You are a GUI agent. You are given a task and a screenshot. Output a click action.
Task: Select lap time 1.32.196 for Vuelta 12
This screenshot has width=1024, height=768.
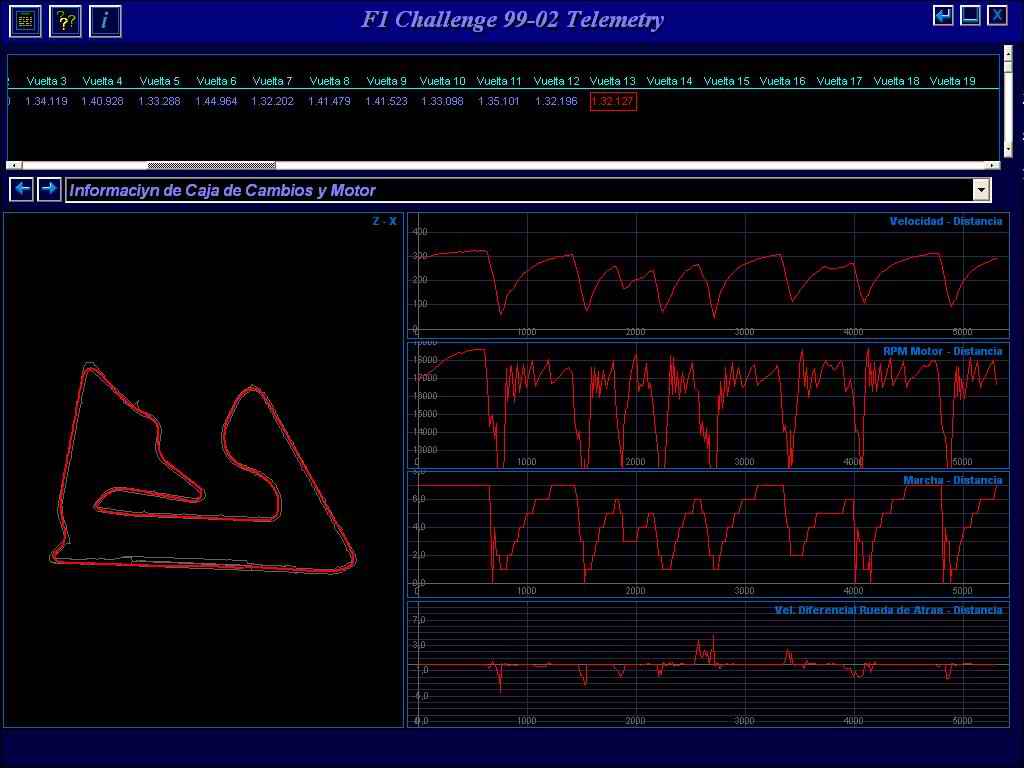click(556, 101)
